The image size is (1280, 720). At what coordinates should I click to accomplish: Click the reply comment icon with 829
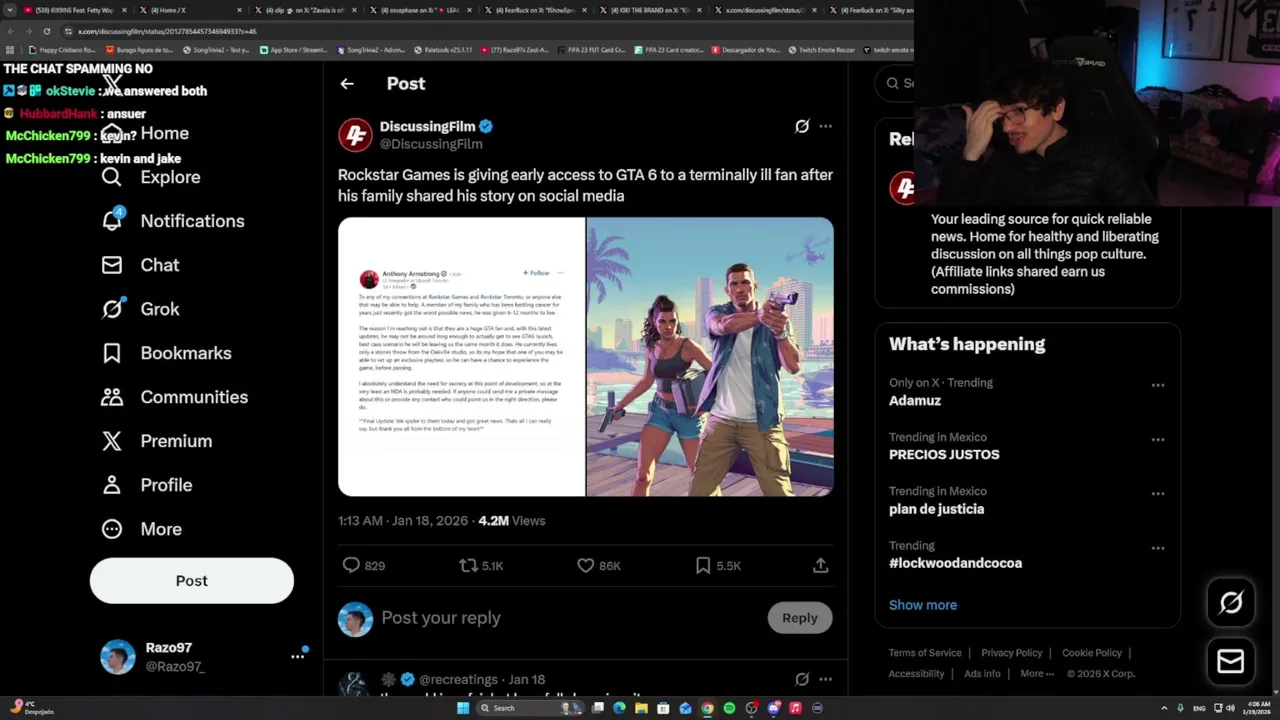pyautogui.click(x=364, y=565)
